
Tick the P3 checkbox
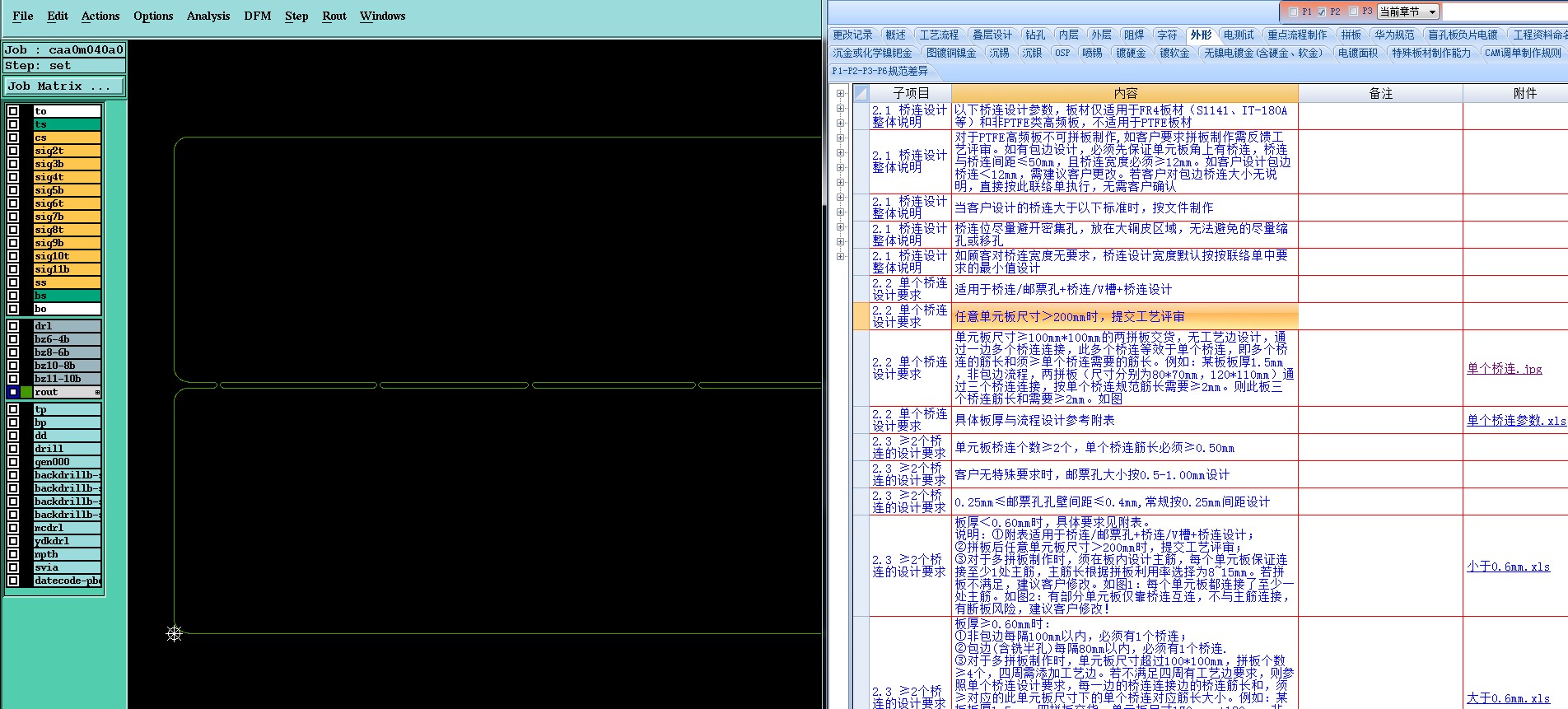point(1353,12)
